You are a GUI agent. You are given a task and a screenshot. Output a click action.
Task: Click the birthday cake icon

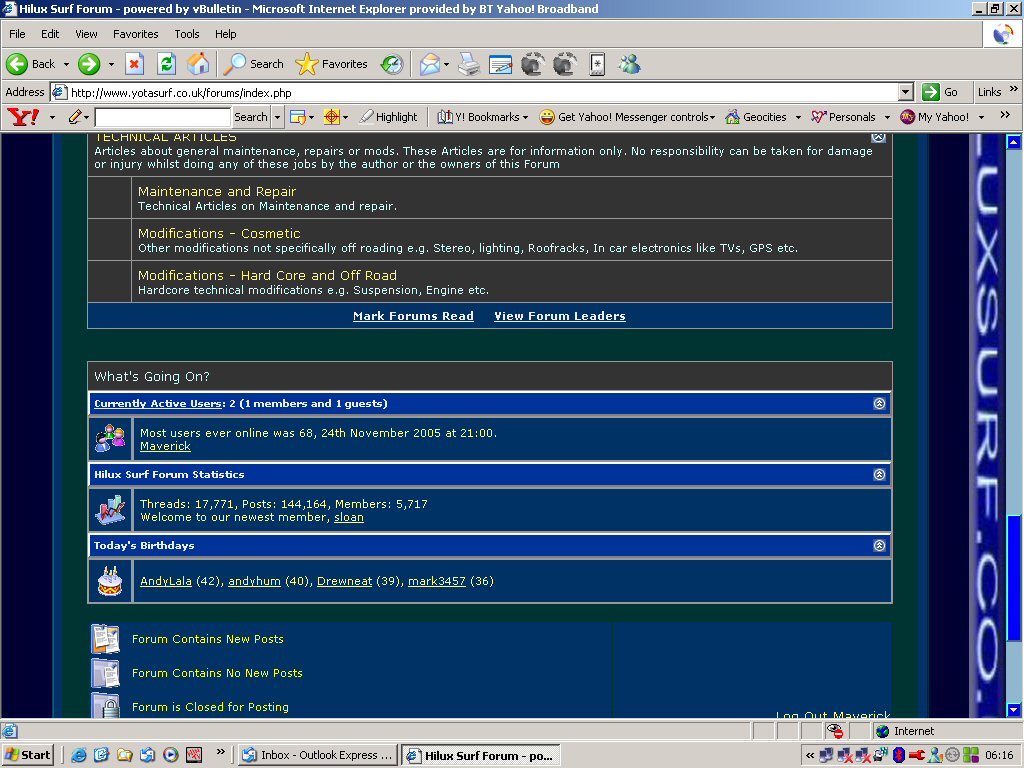click(x=110, y=581)
